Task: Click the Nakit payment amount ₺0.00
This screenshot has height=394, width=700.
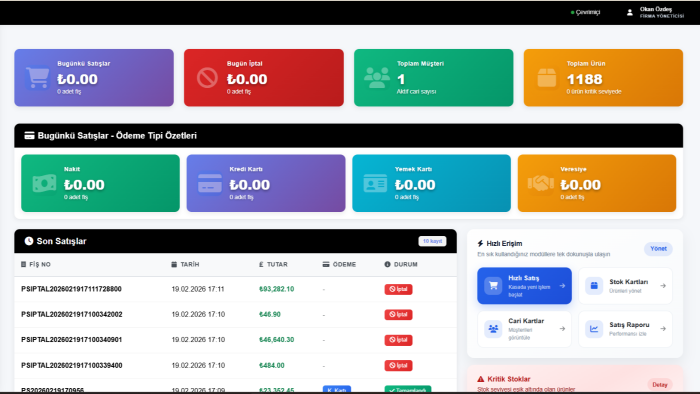Action: (84, 185)
